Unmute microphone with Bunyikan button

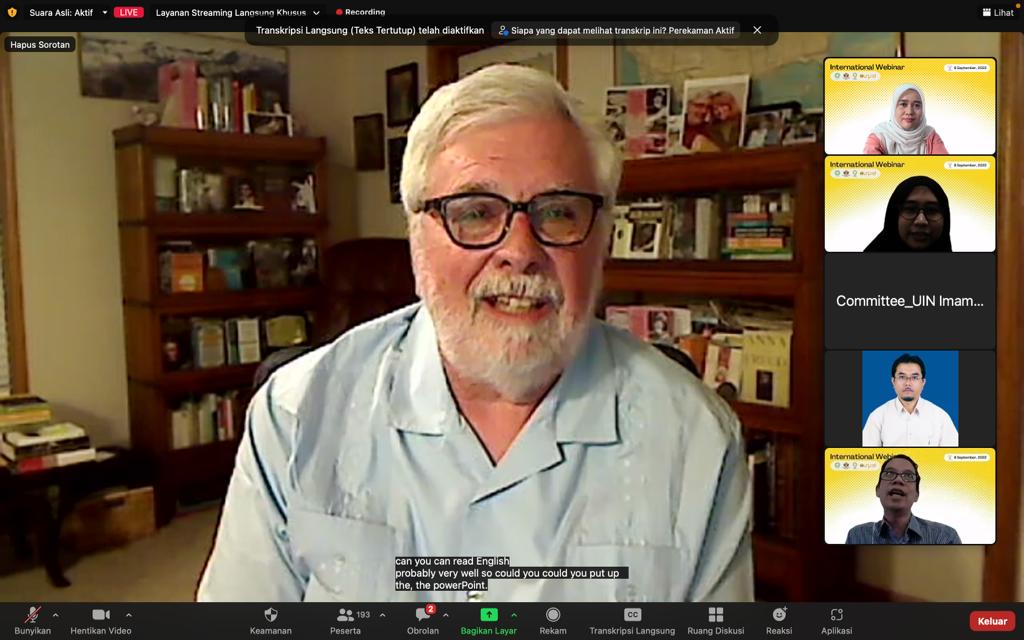[x=33, y=615]
